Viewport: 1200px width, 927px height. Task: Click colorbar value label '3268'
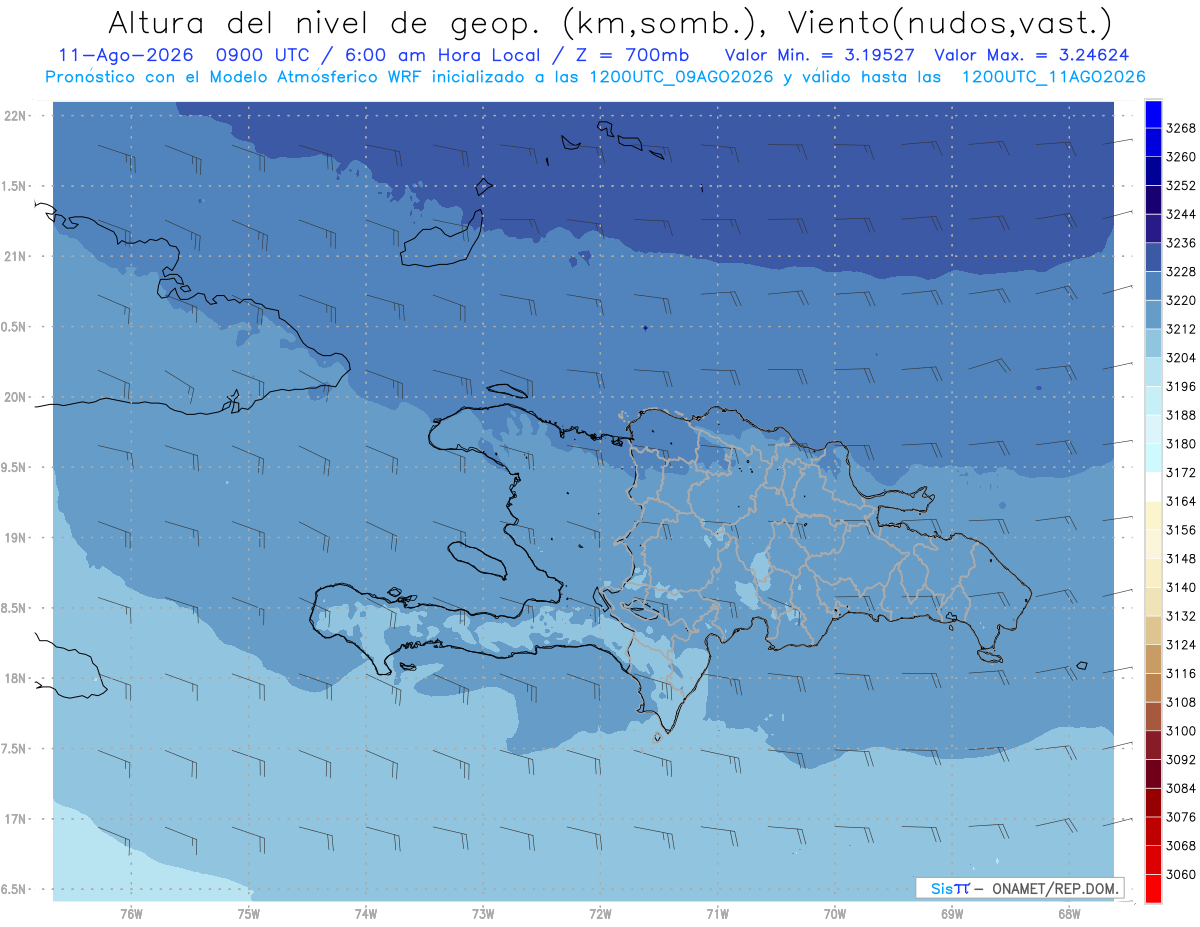pos(1181,128)
